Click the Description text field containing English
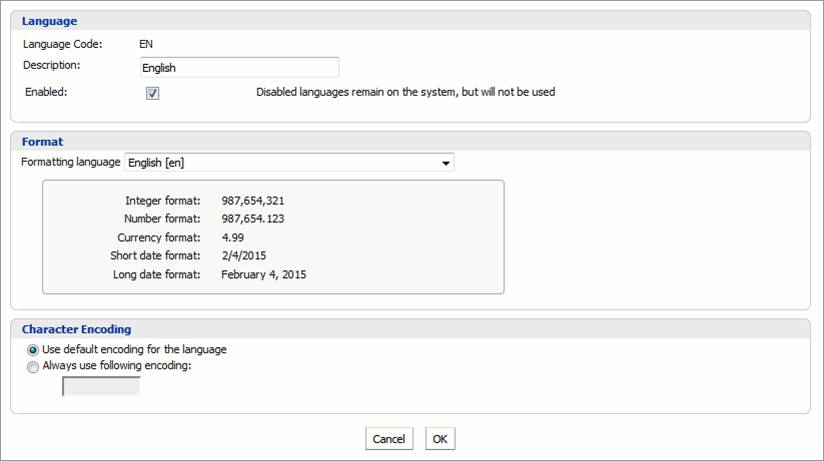 [x=239, y=68]
